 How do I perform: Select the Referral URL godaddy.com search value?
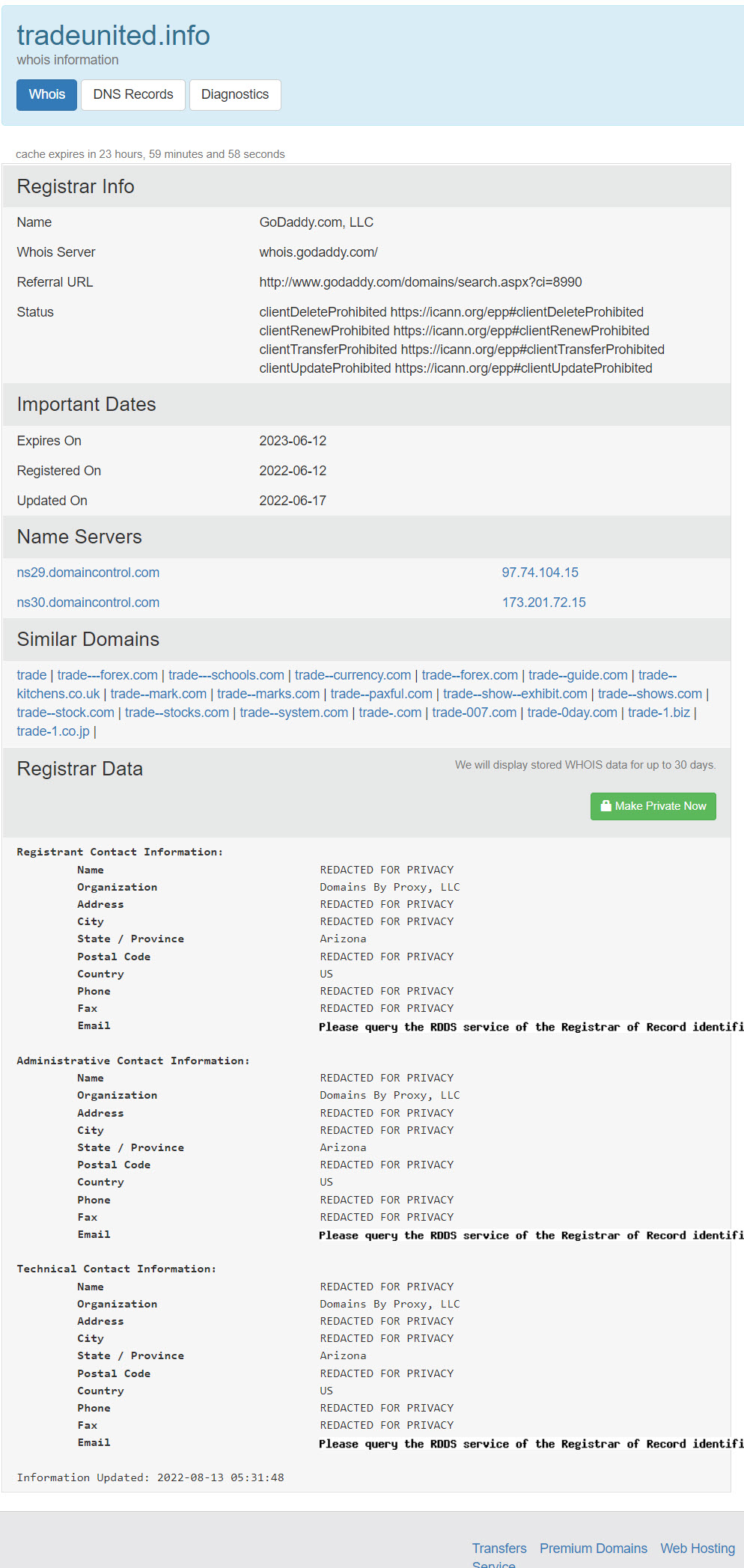(421, 282)
